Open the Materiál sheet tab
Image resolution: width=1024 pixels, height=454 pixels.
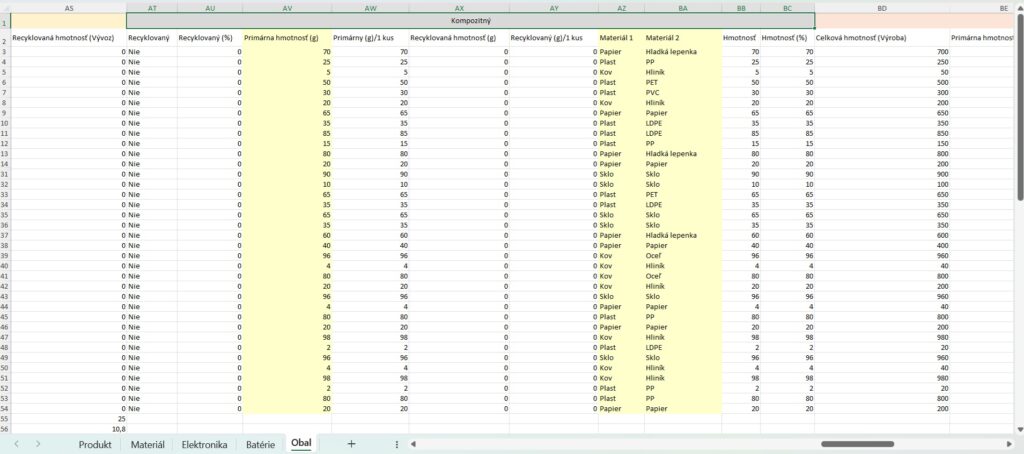(x=148, y=444)
